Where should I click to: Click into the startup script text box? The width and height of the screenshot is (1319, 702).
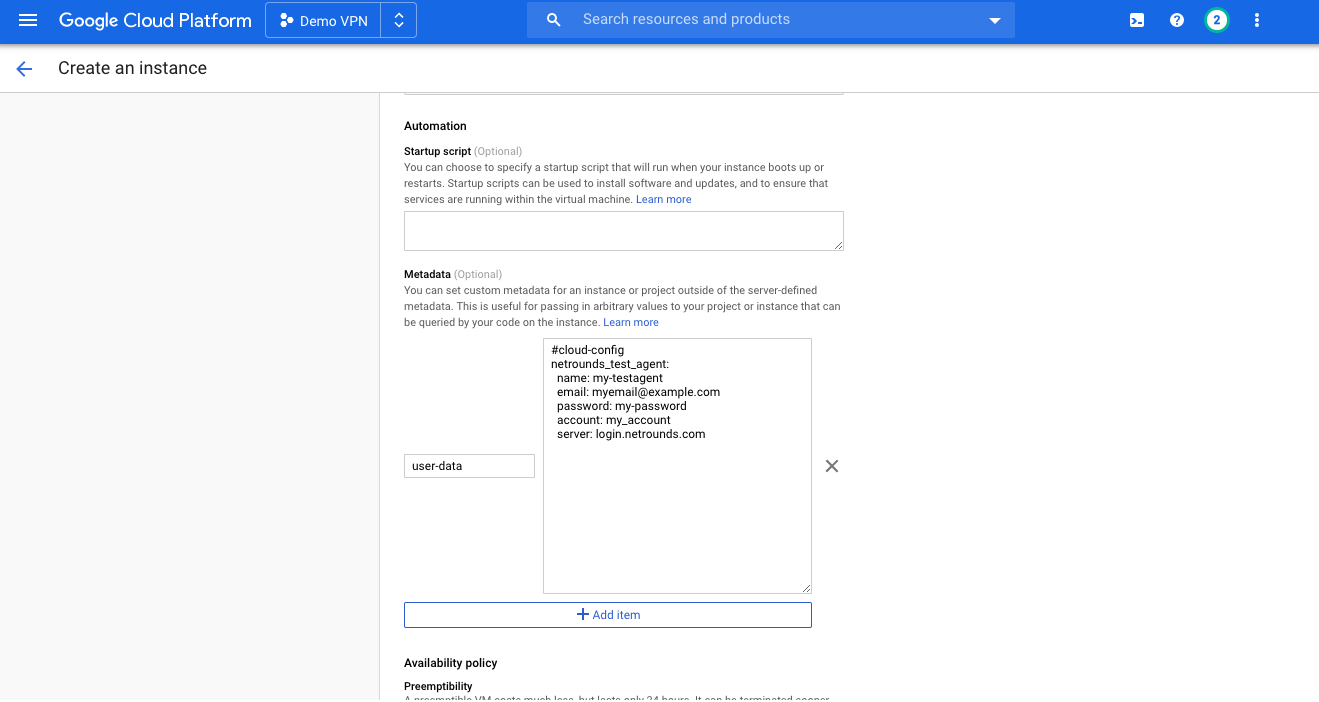pos(623,230)
